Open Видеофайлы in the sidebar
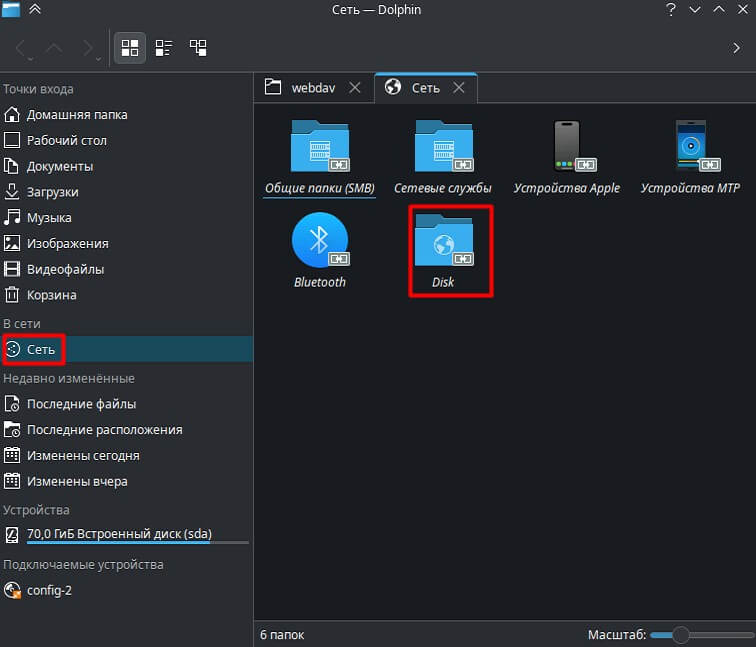 click(x=126, y=269)
